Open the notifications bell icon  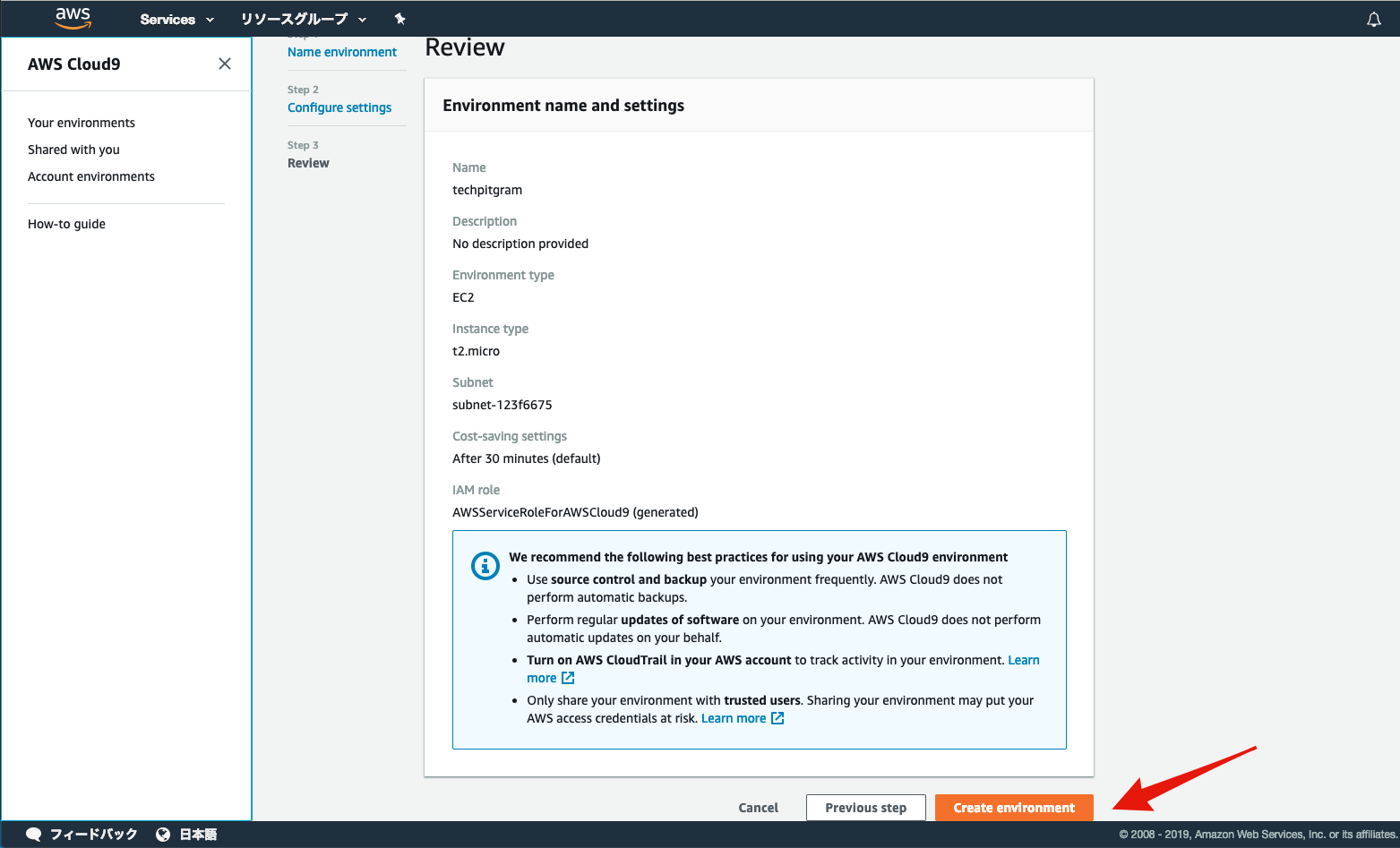point(1373,19)
